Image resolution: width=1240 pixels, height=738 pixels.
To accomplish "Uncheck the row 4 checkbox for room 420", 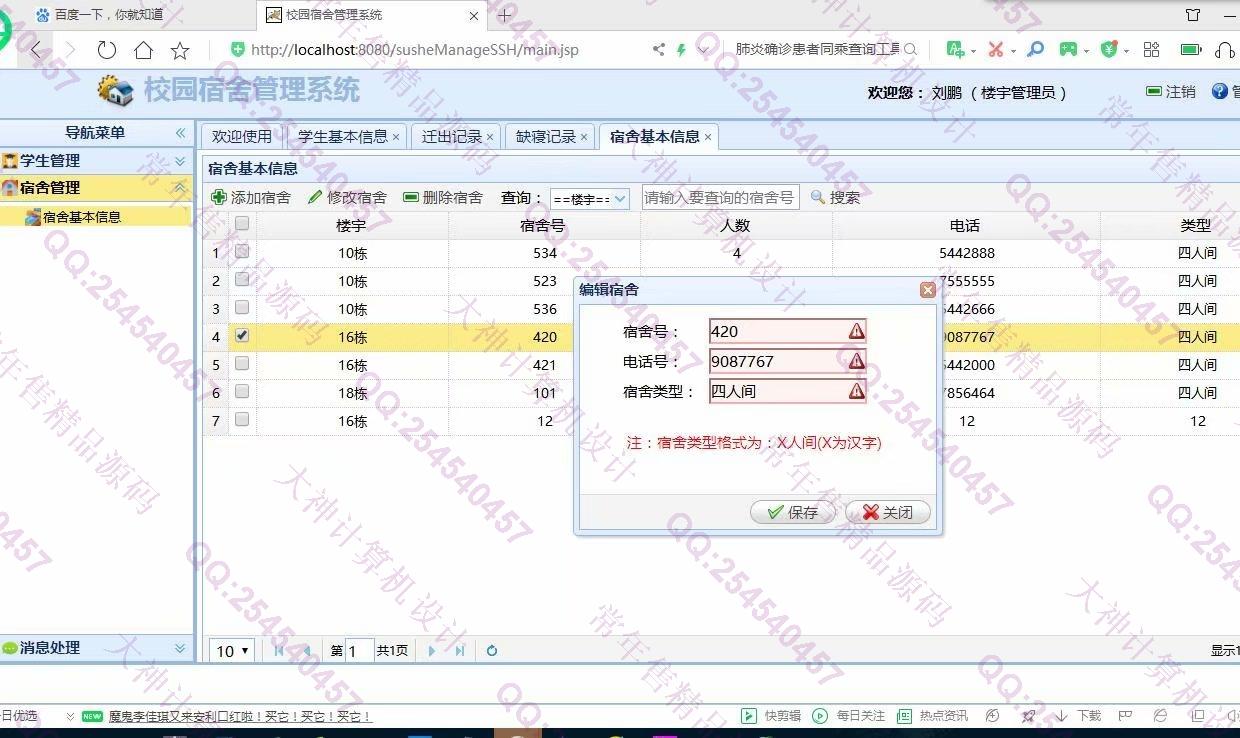I will [x=242, y=336].
